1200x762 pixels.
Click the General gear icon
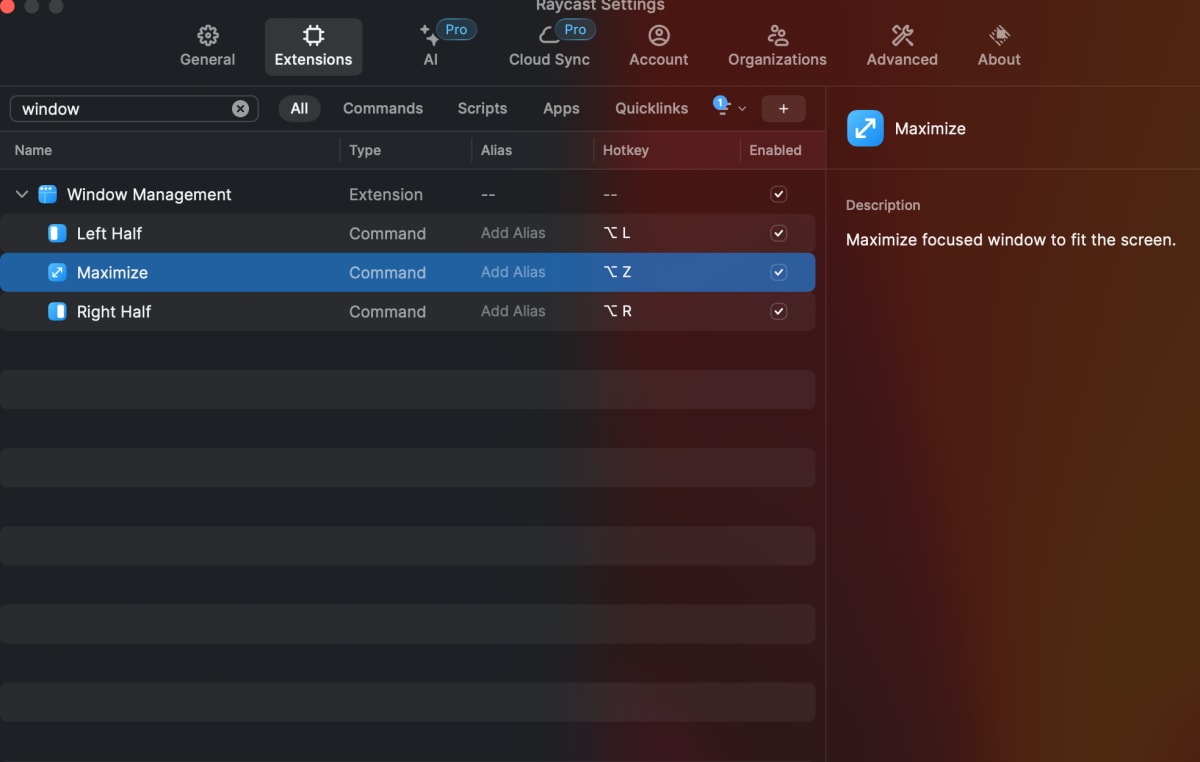tap(208, 36)
